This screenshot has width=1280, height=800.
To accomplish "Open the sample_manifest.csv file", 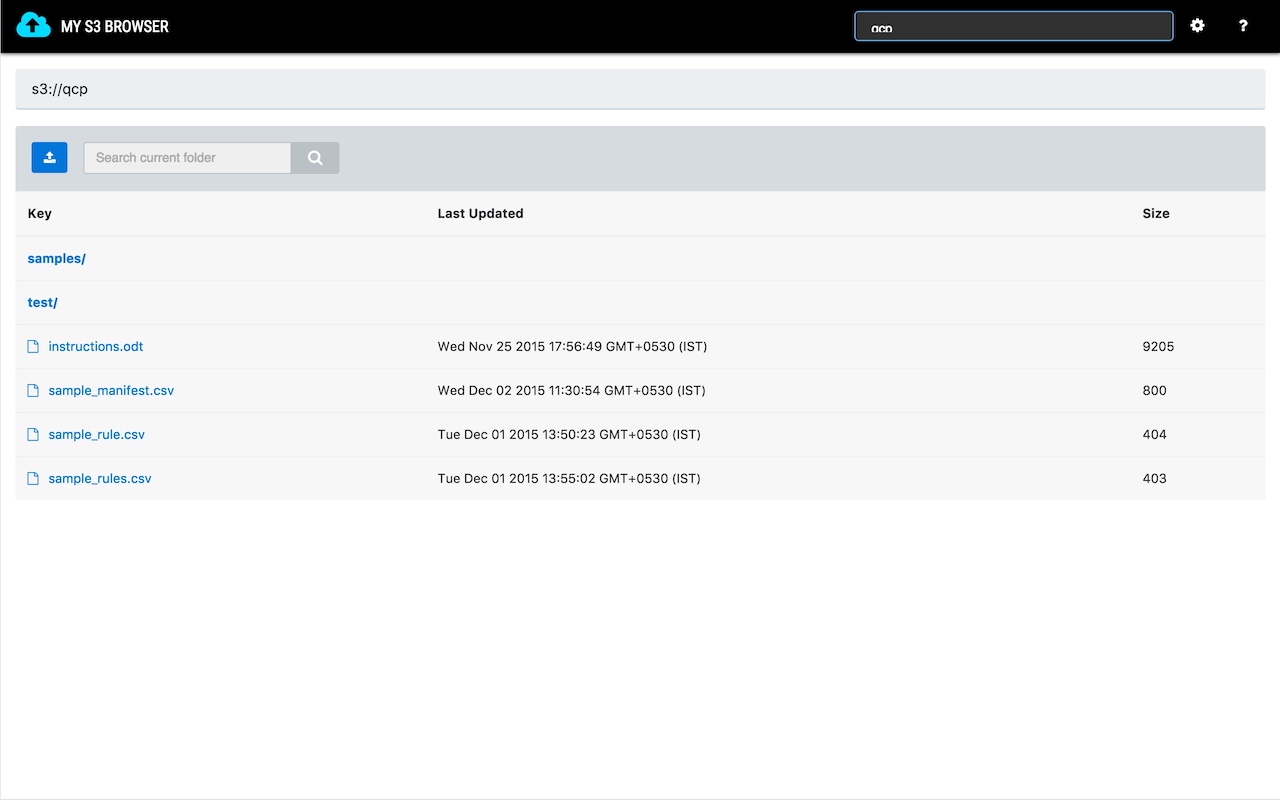I will click(111, 390).
